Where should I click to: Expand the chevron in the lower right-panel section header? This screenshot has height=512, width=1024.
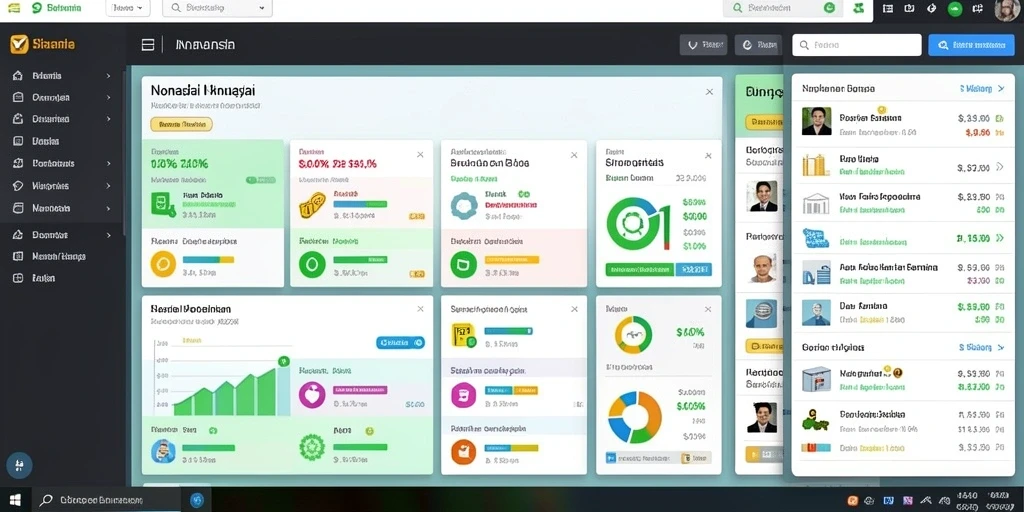(1001, 347)
